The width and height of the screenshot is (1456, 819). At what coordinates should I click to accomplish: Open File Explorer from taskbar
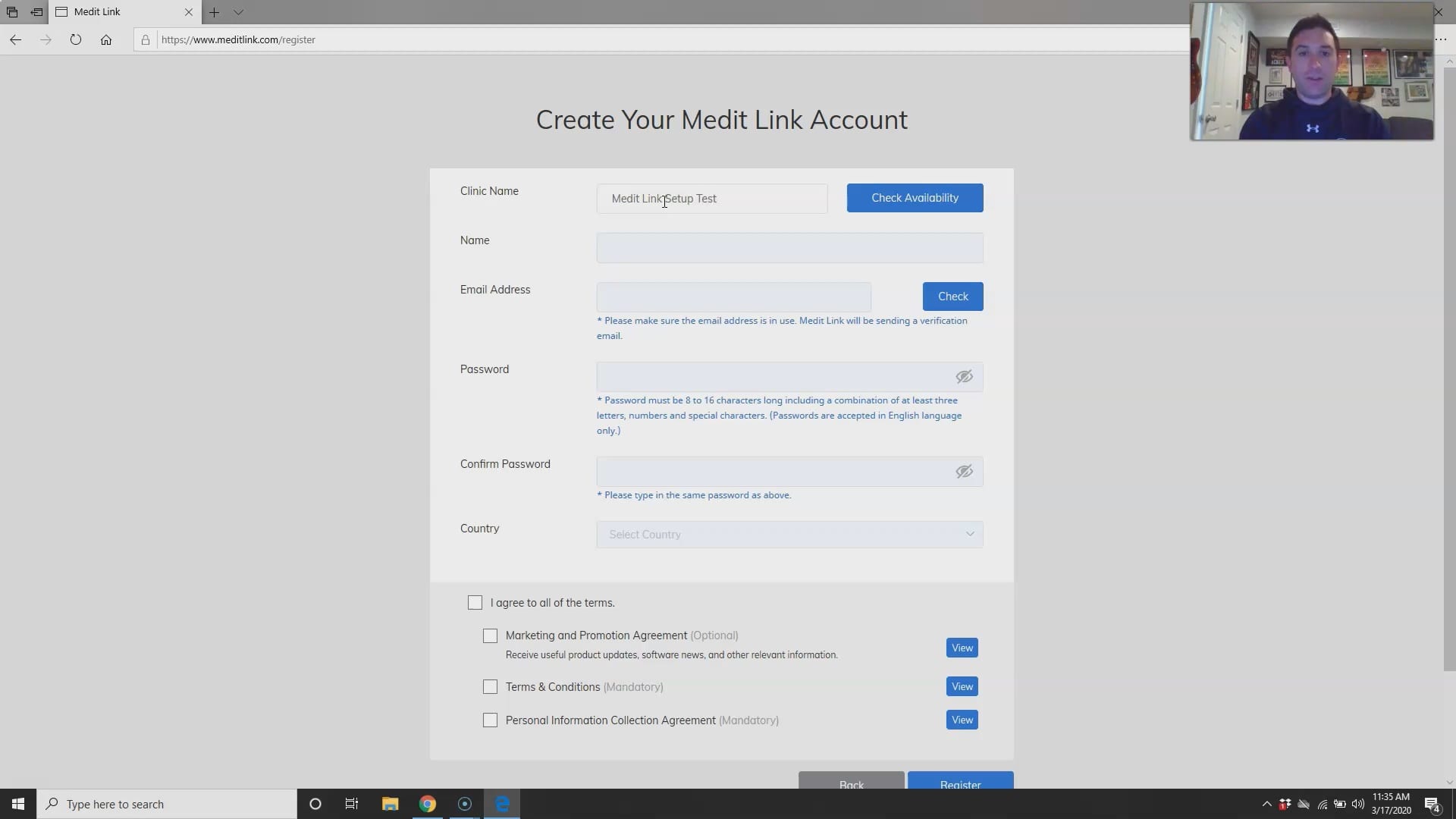tap(390, 804)
